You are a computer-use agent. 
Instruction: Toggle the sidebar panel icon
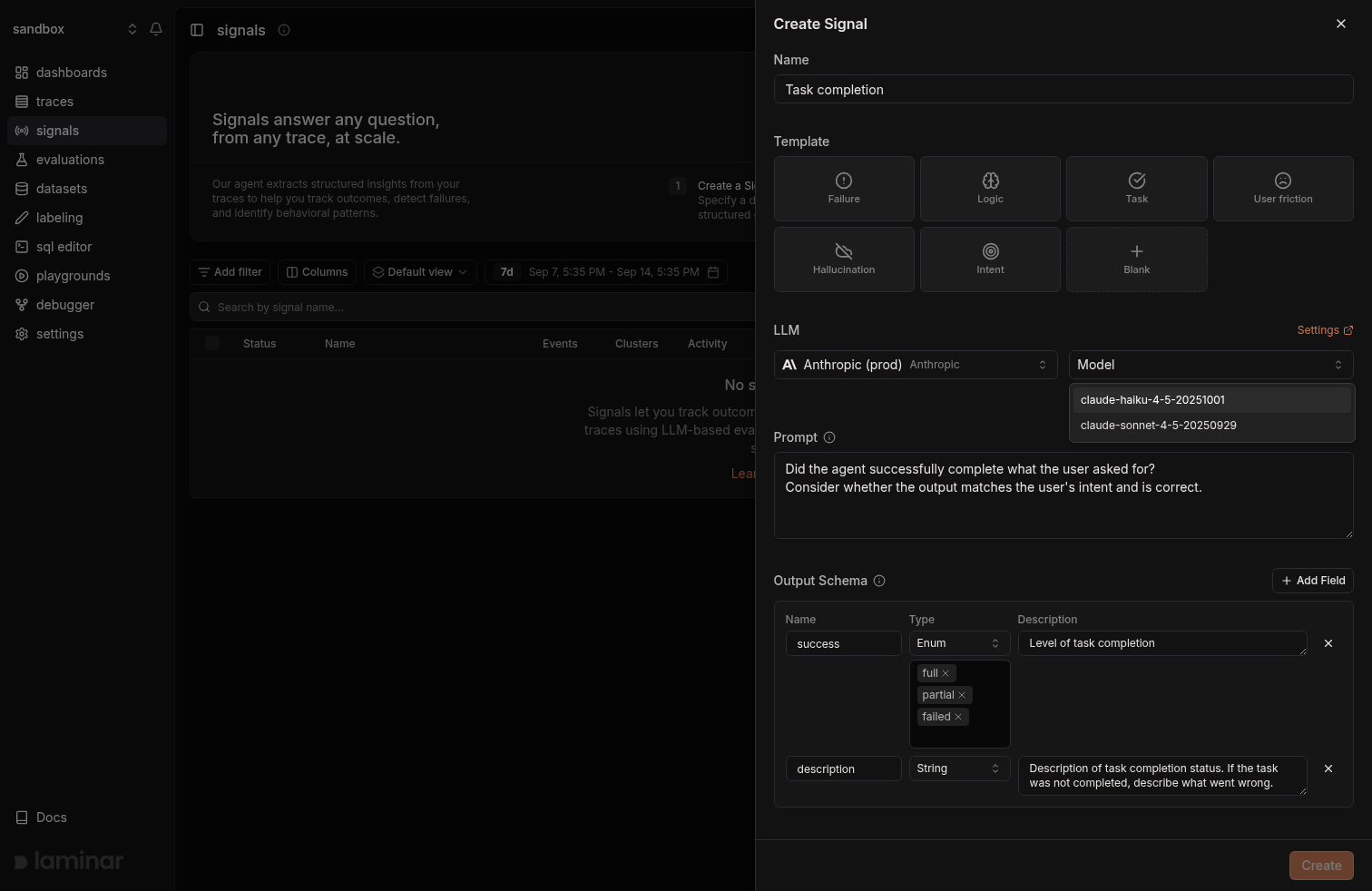[x=197, y=30]
